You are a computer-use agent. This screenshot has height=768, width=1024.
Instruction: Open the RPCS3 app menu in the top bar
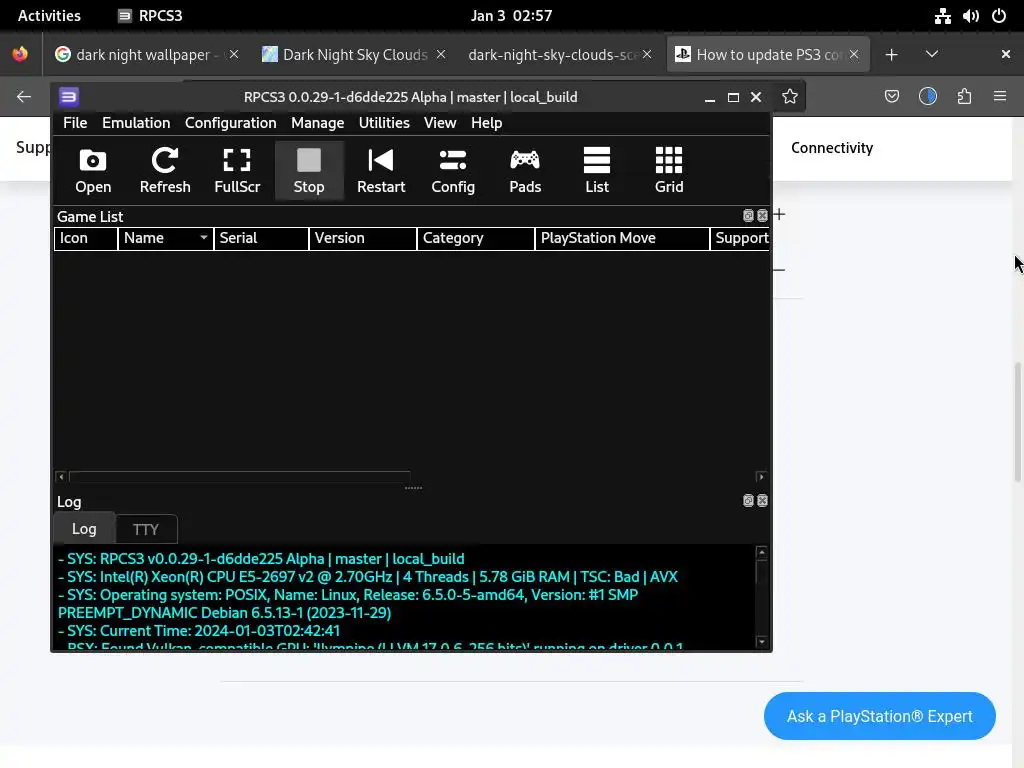(150, 16)
